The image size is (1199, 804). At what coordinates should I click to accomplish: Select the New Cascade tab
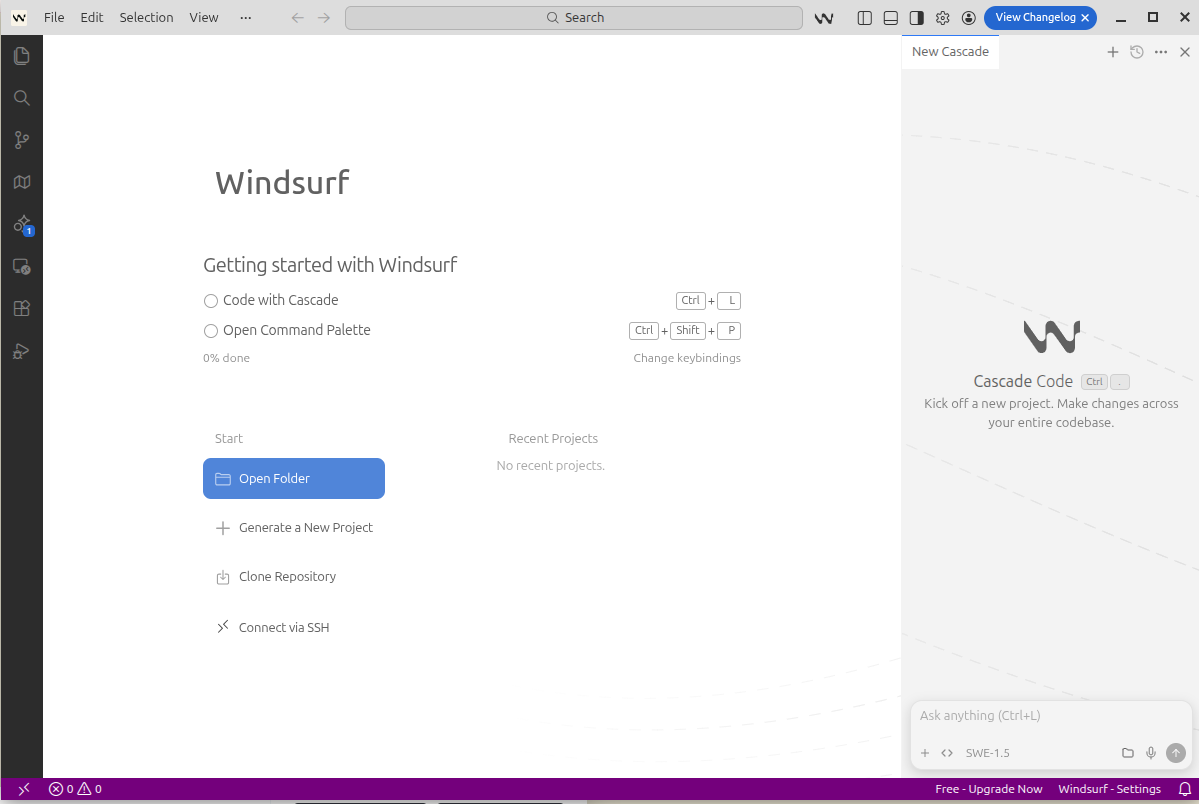click(x=950, y=52)
